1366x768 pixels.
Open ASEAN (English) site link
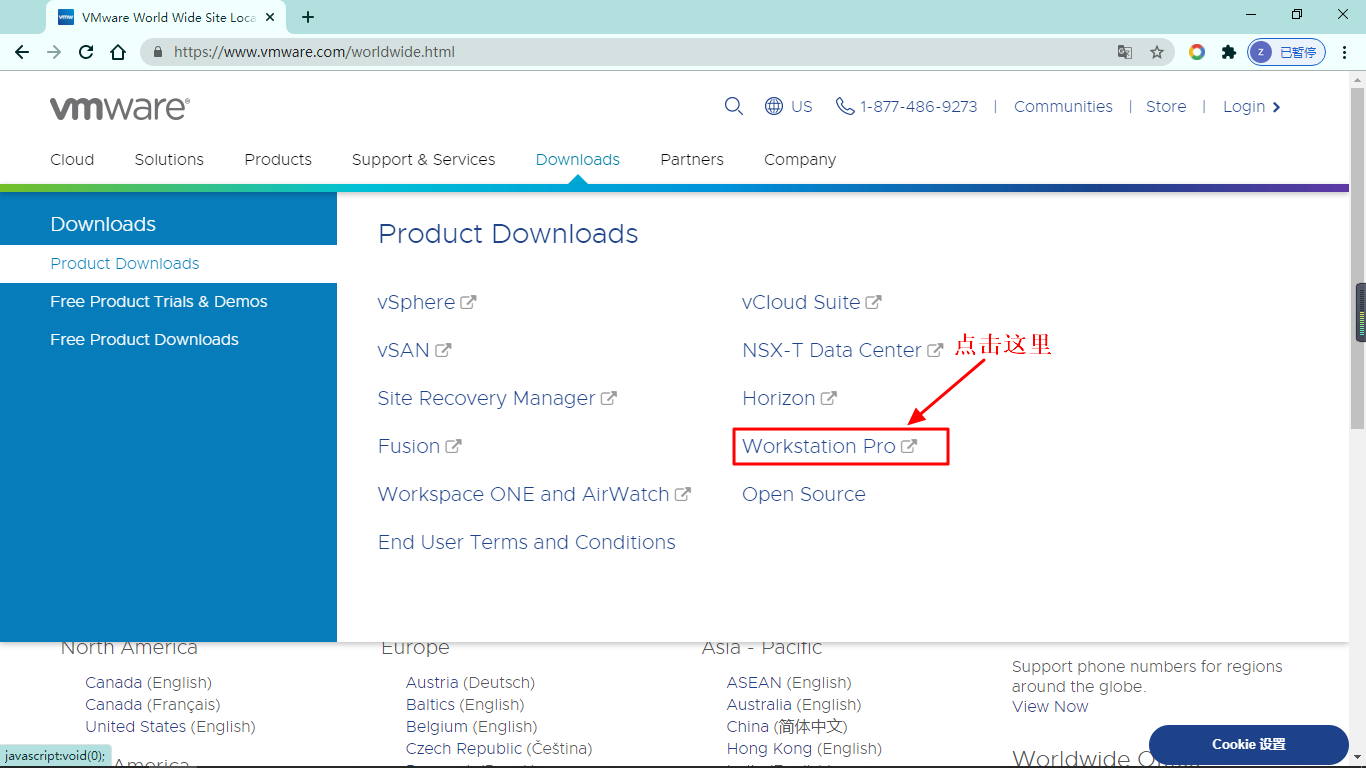click(x=789, y=683)
